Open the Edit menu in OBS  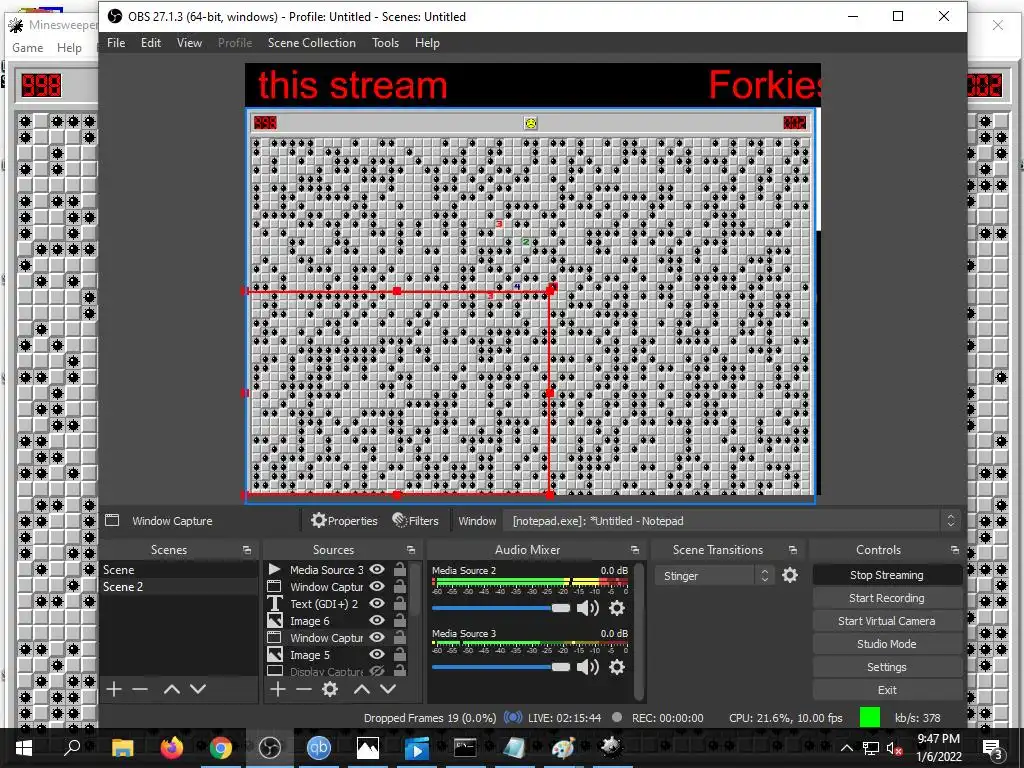(x=150, y=43)
